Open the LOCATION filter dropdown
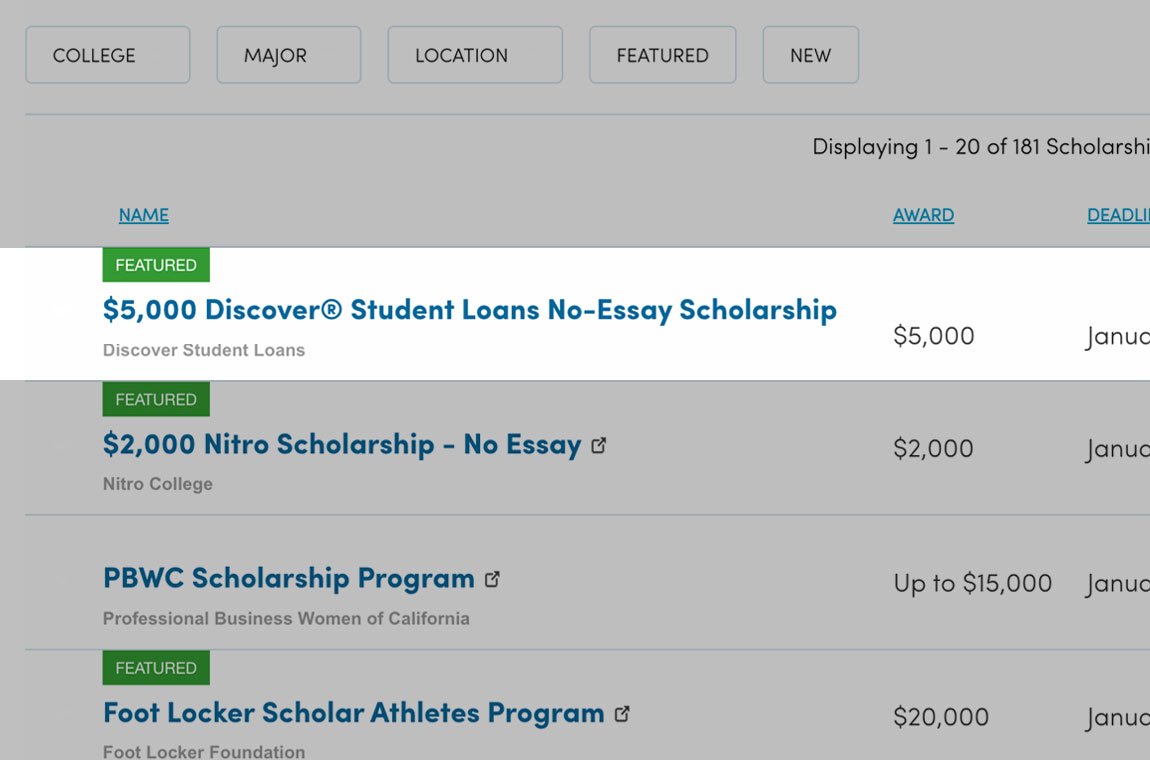Image resolution: width=1150 pixels, height=760 pixels. 475,55
